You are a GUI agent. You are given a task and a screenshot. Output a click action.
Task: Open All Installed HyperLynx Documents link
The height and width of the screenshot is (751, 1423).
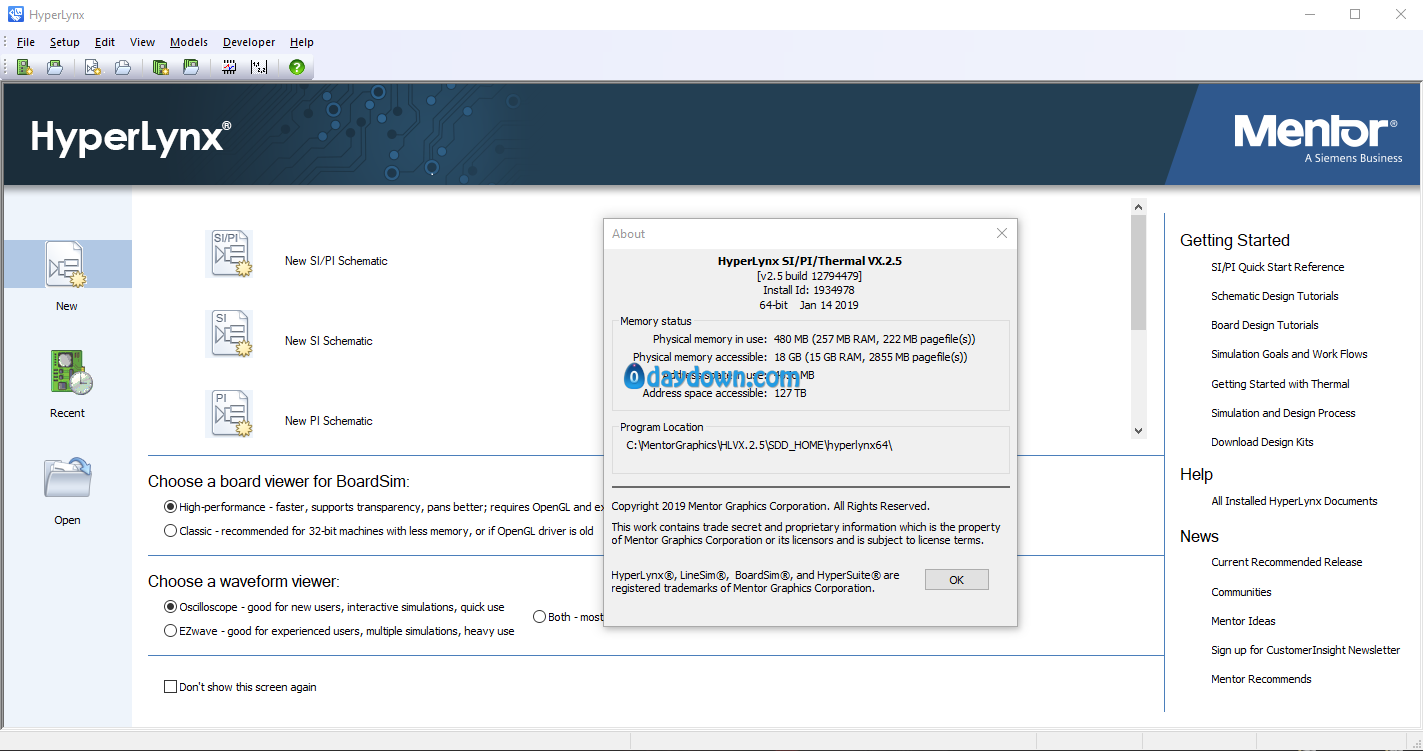click(1294, 501)
